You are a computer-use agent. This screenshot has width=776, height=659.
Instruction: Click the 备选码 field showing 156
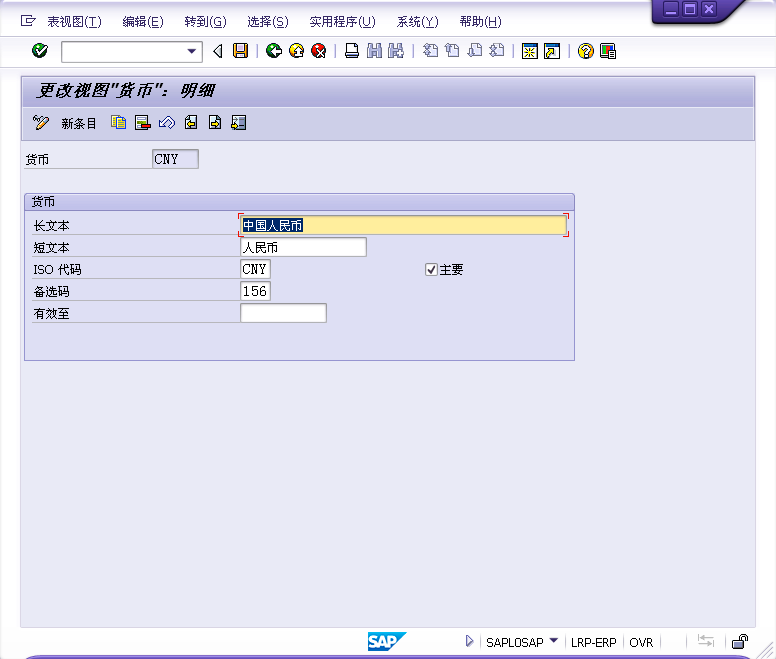point(255,291)
